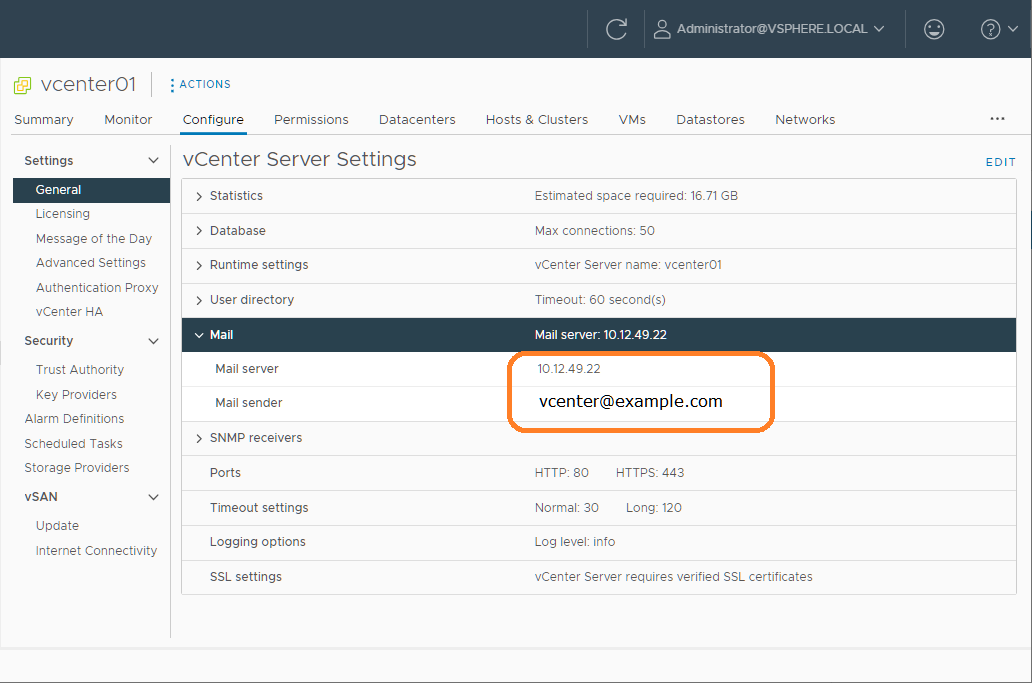Viewport: 1032px width, 683px height.
Task: Open the Networks tab
Action: click(x=805, y=120)
